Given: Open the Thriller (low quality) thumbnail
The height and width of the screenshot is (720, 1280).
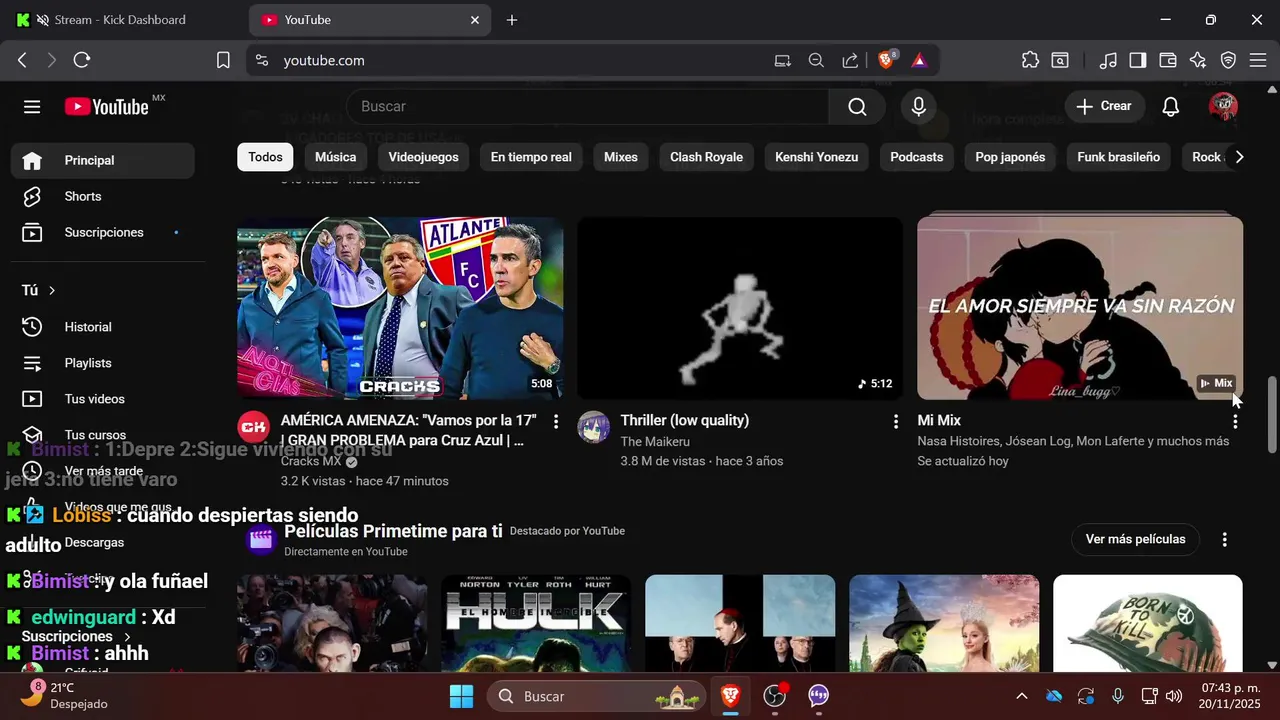Looking at the screenshot, I should tap(740, 308).
